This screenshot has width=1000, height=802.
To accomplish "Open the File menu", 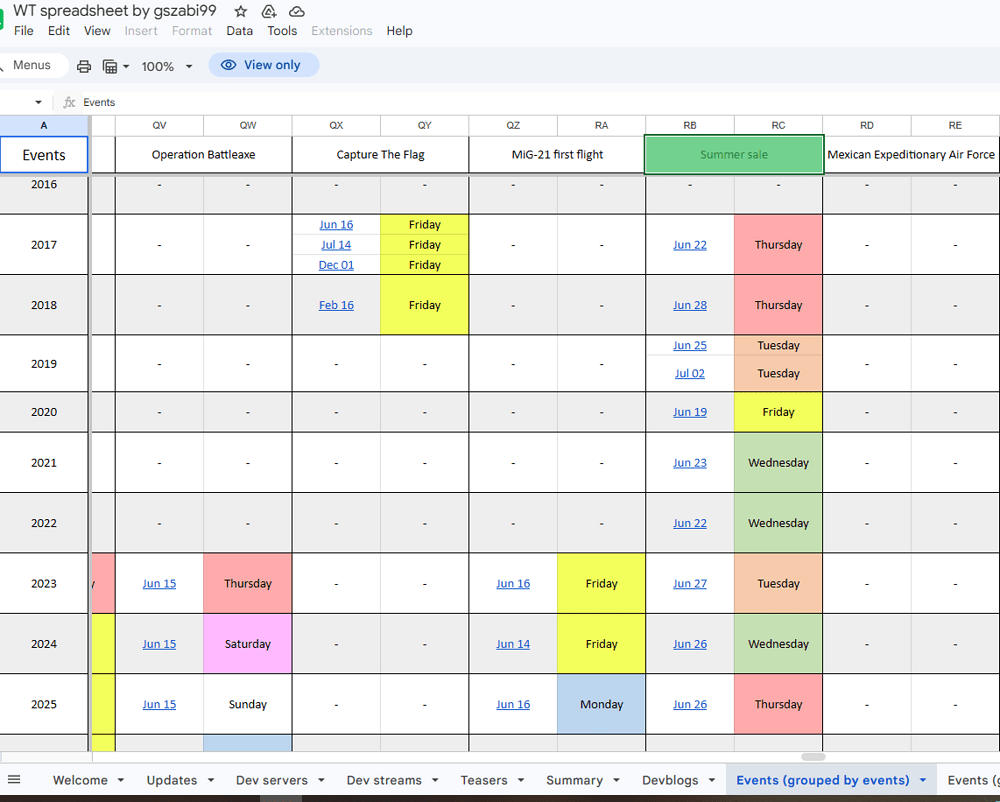I will [24, 31].
